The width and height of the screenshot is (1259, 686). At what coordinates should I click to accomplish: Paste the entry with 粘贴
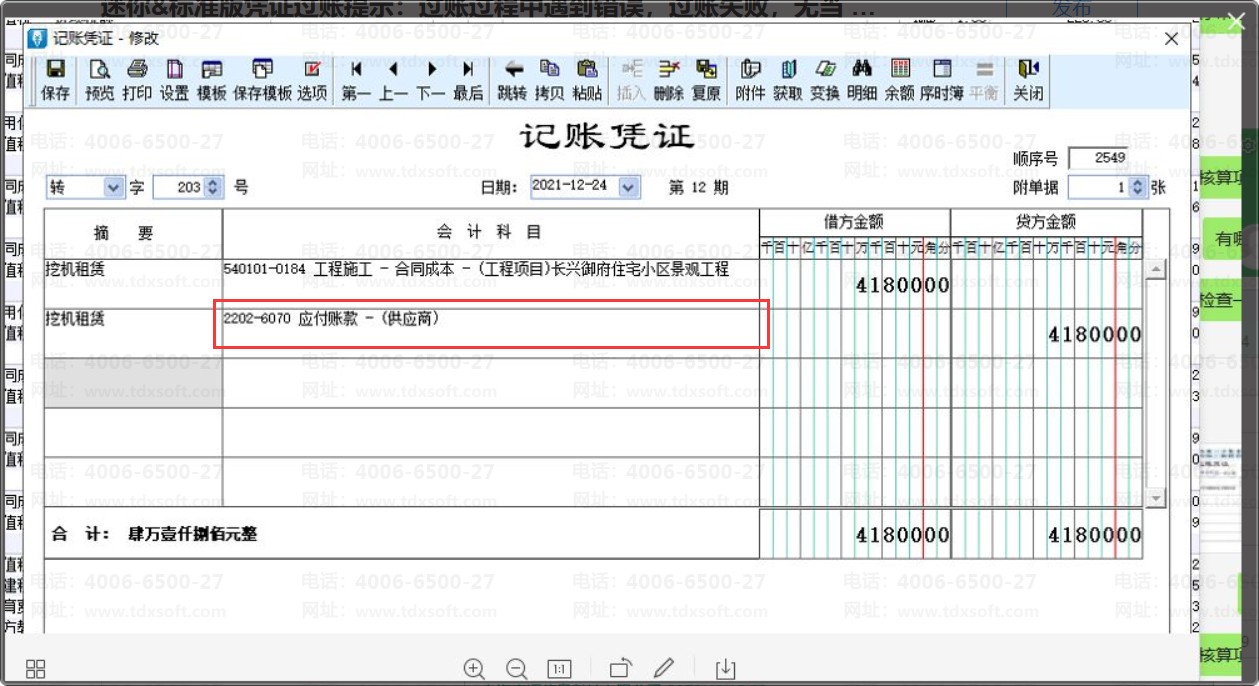click(587, 80)
